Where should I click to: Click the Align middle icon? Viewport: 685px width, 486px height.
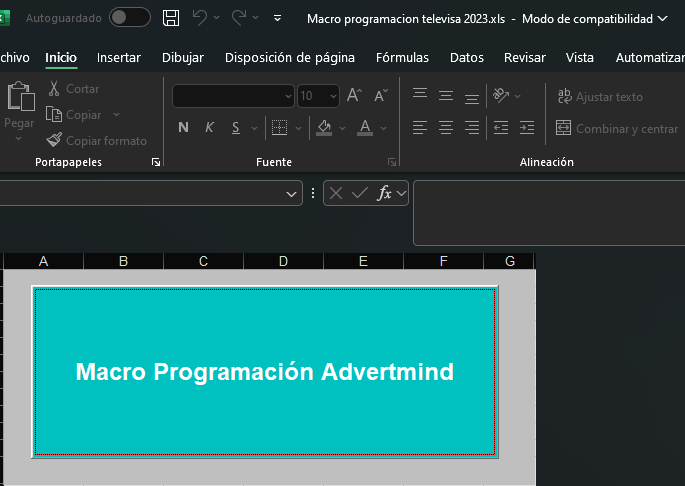pyautogui.click(x=446, y=95)
